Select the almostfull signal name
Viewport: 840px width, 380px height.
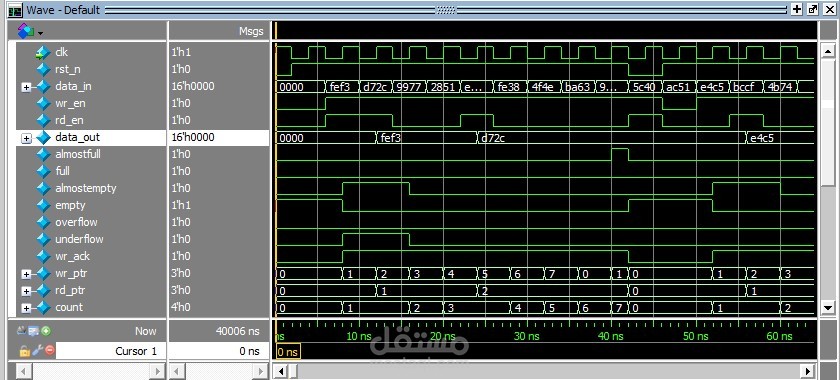pos(78,154)
